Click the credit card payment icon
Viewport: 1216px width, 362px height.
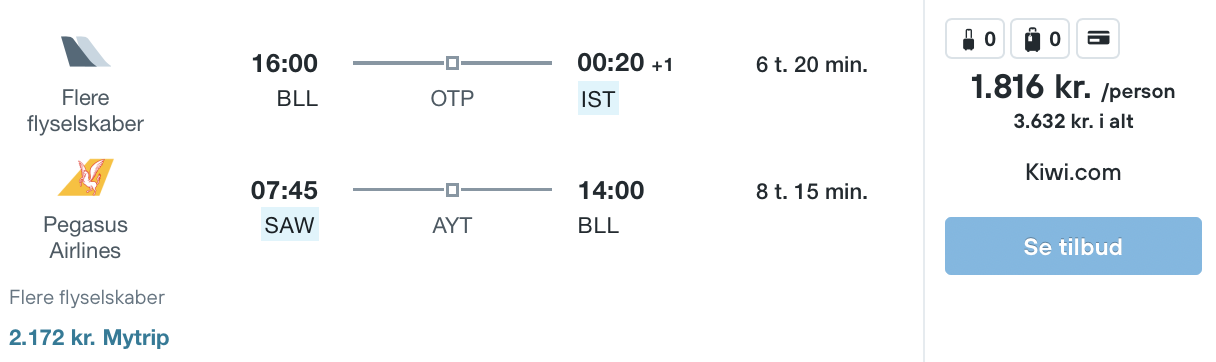point(1097,40)
